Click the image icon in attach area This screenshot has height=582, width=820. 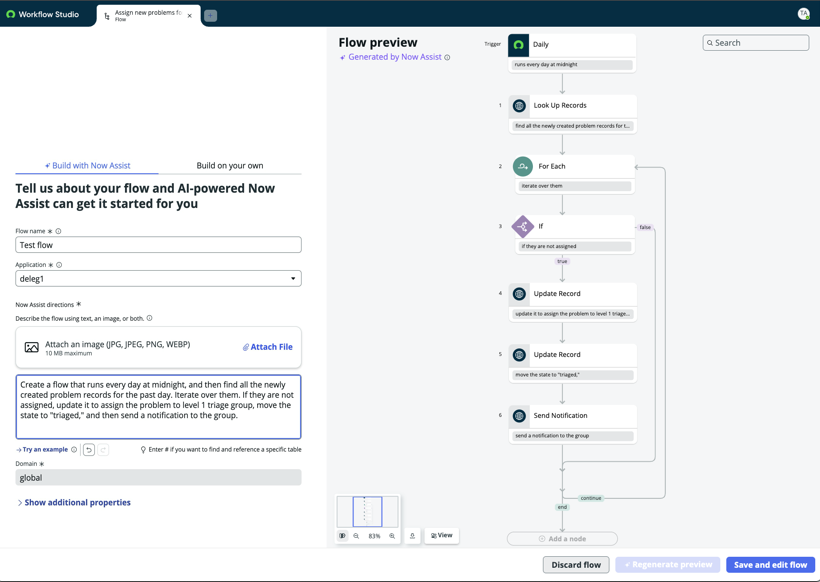click(x=32, y=347)
